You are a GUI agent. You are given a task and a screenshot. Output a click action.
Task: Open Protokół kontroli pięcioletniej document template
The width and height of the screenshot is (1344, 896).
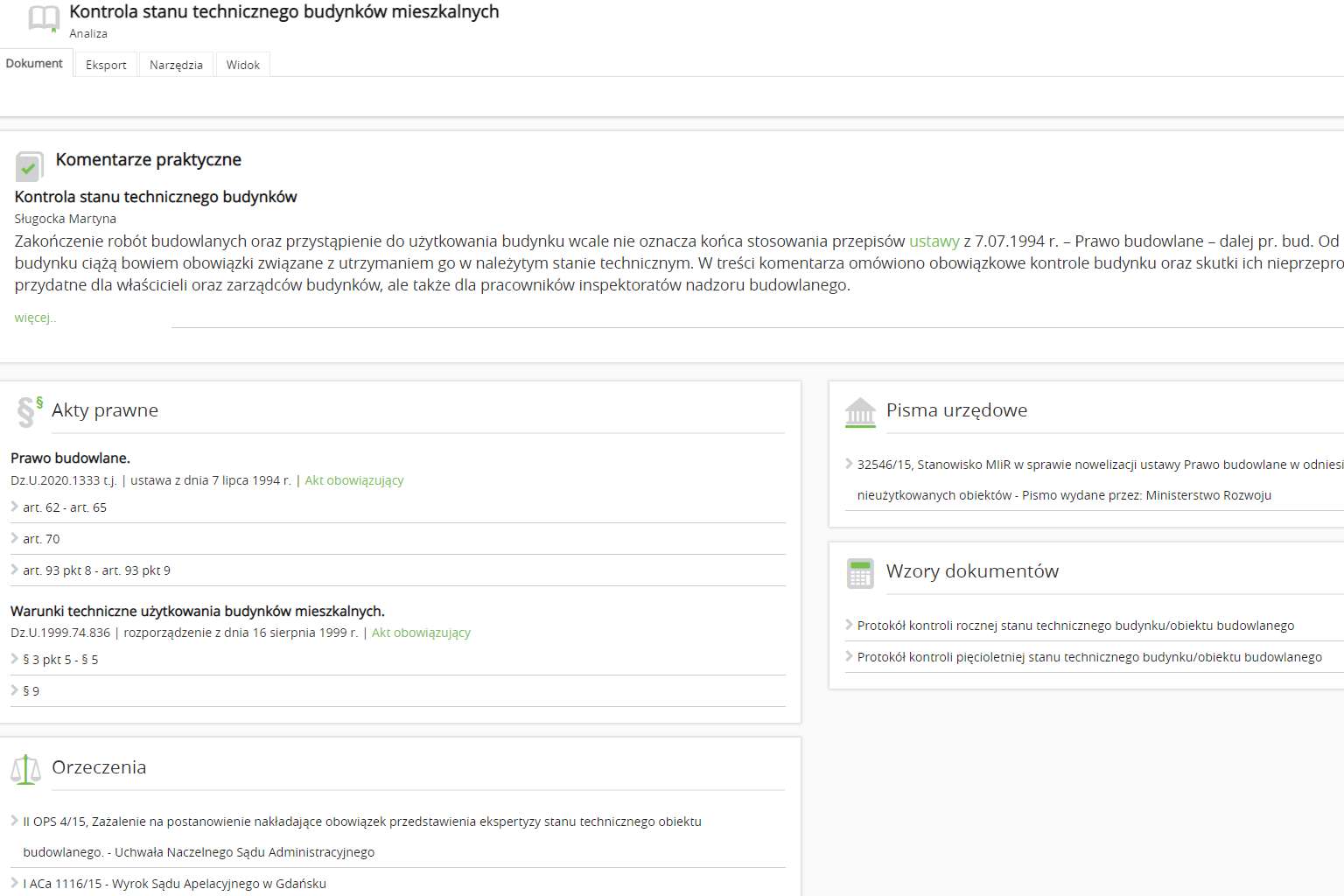pos(1088,657)
